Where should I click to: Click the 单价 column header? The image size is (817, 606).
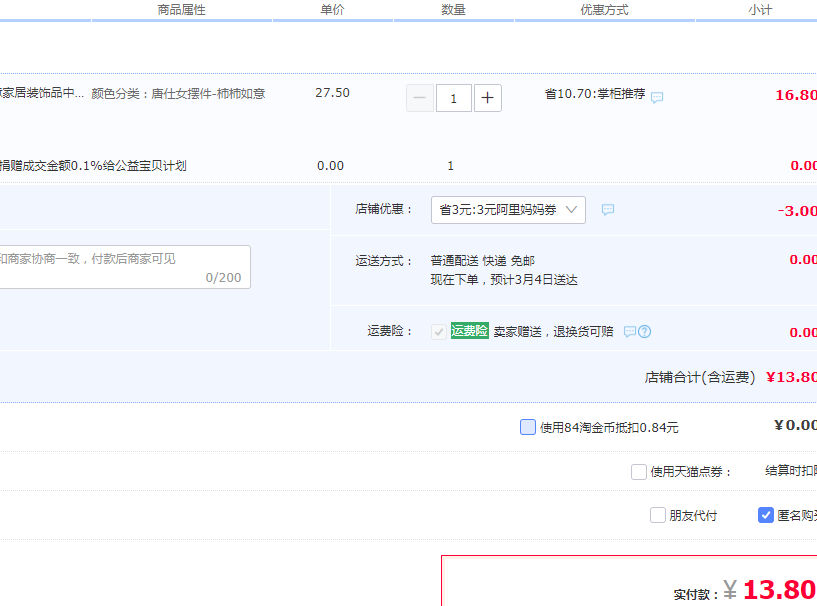332,10
